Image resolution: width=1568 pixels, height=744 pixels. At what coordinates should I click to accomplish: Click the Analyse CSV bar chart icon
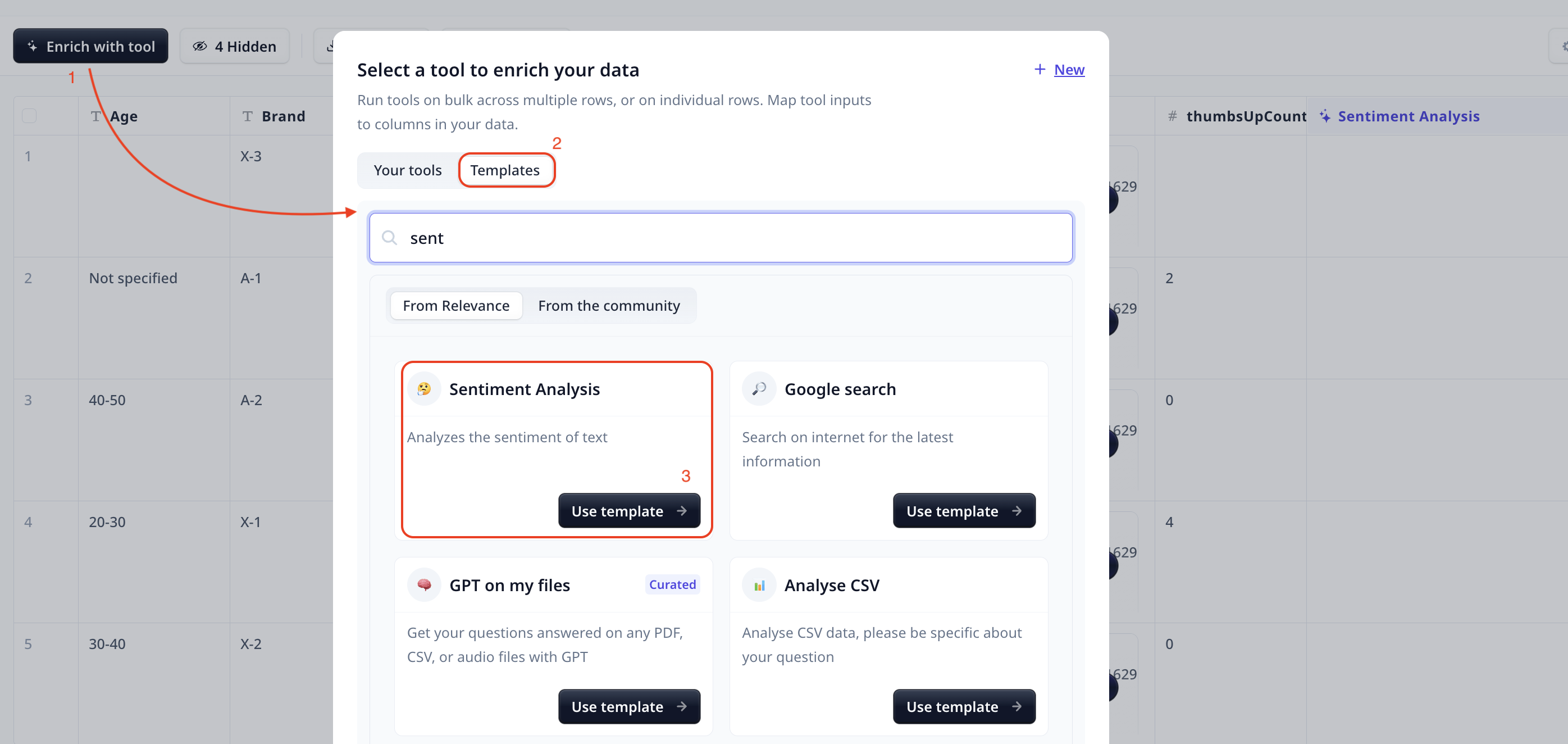[x=758, y=585]
